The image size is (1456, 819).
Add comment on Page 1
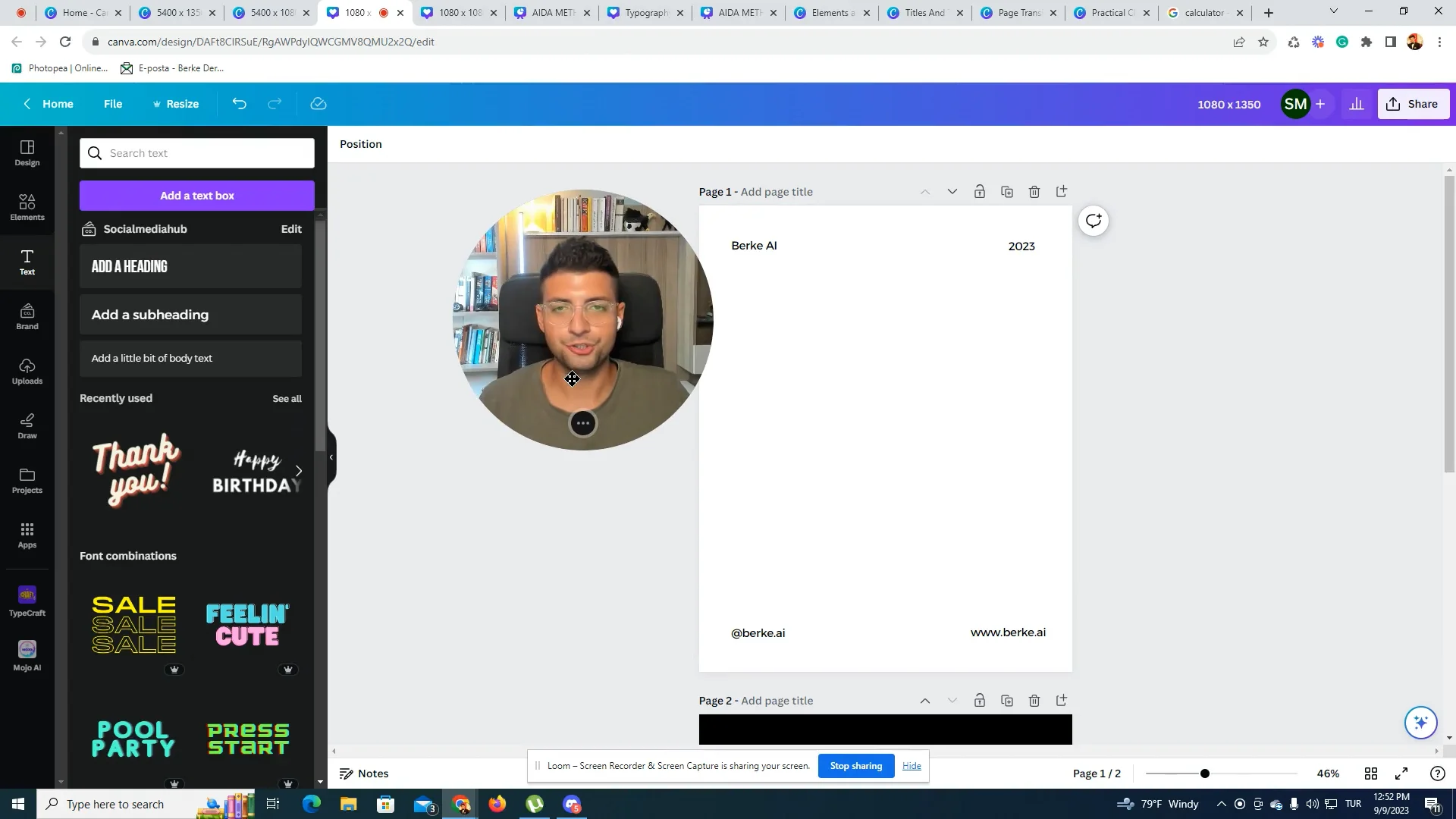tap(1094, 221)
